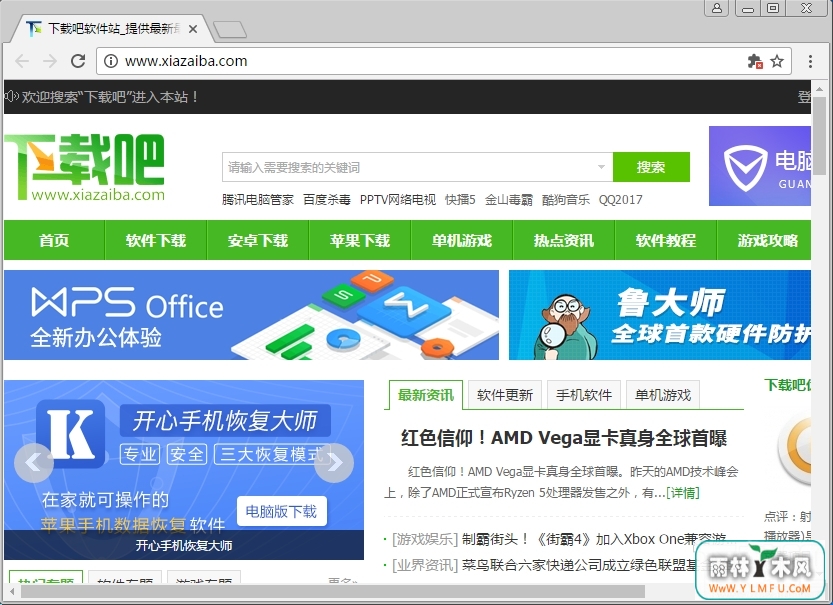Select the 单机游戏 tab in news panel
The width and height of the screenshot is (833, 605).
(x=663, y=395)
